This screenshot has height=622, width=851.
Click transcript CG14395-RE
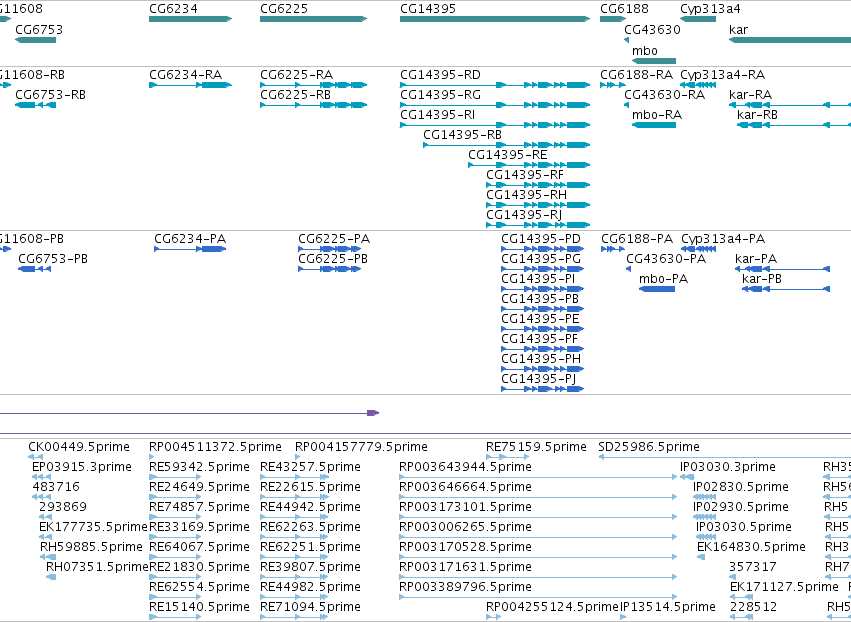point(507,155)
